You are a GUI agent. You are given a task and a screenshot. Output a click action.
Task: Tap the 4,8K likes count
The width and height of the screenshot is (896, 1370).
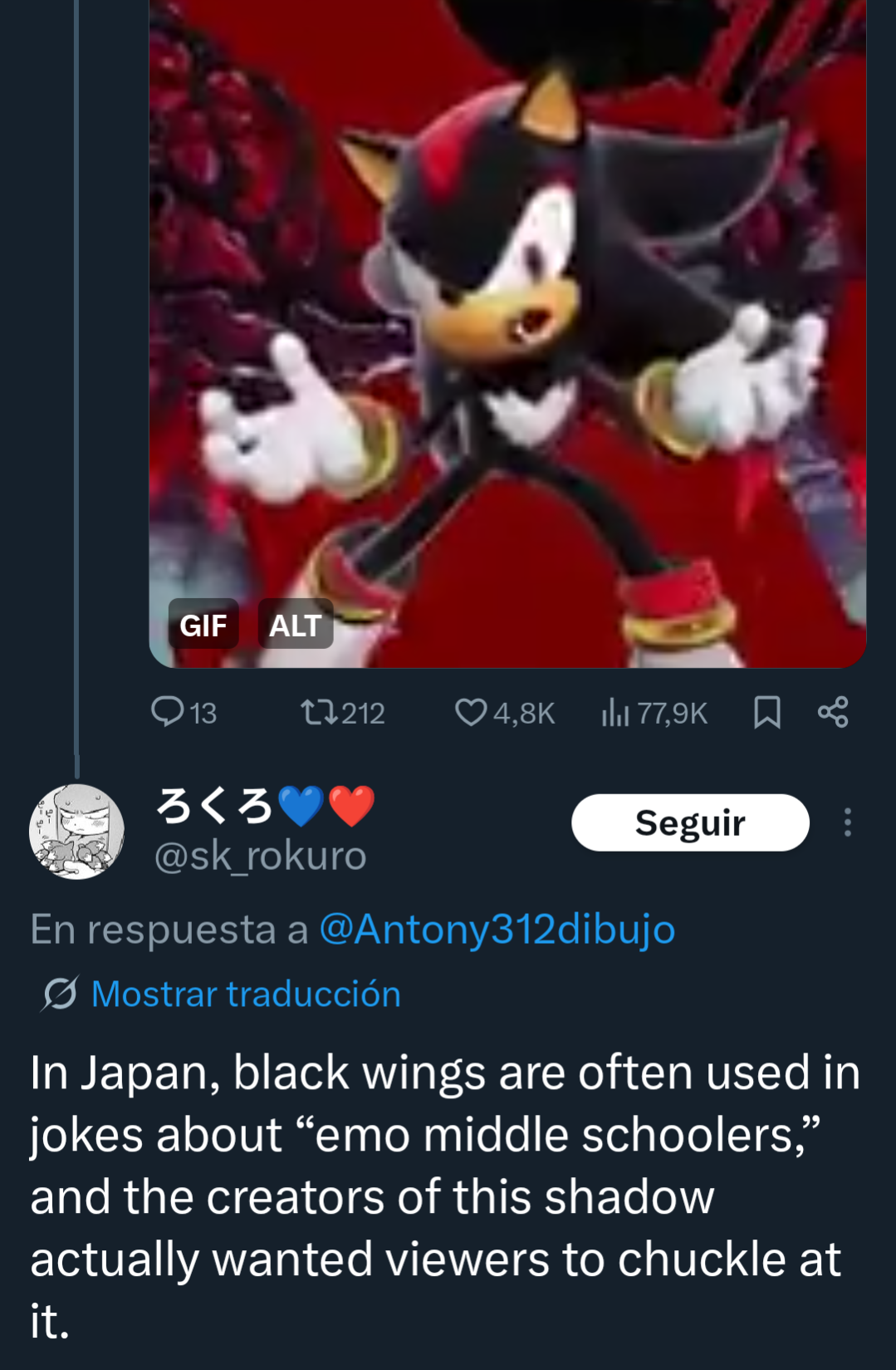(524, 713)
